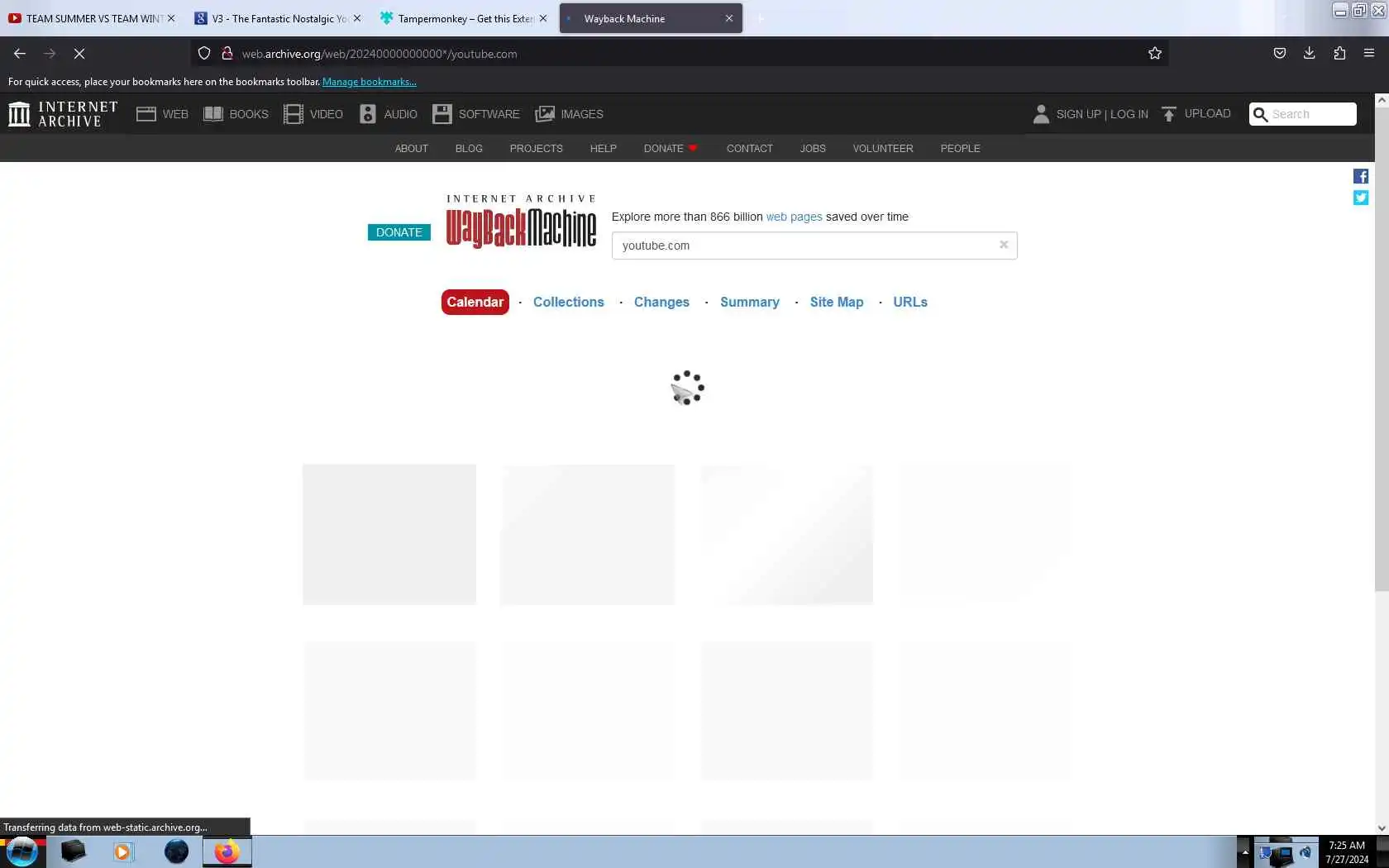
Task: Open the Video section
Action: coord(313,114)
